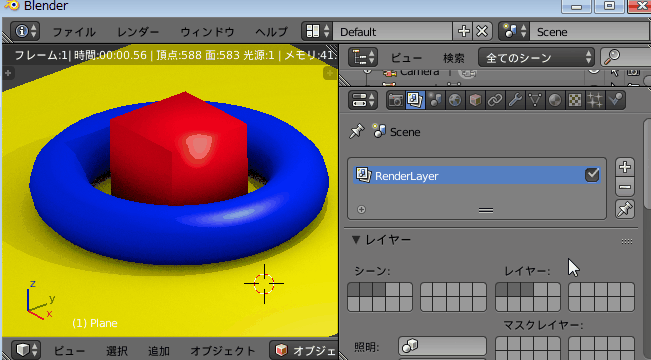This screenshot has width=651, height=360.
Task: Delete the Default screen layout with X
Action: (x=482, y=31)
